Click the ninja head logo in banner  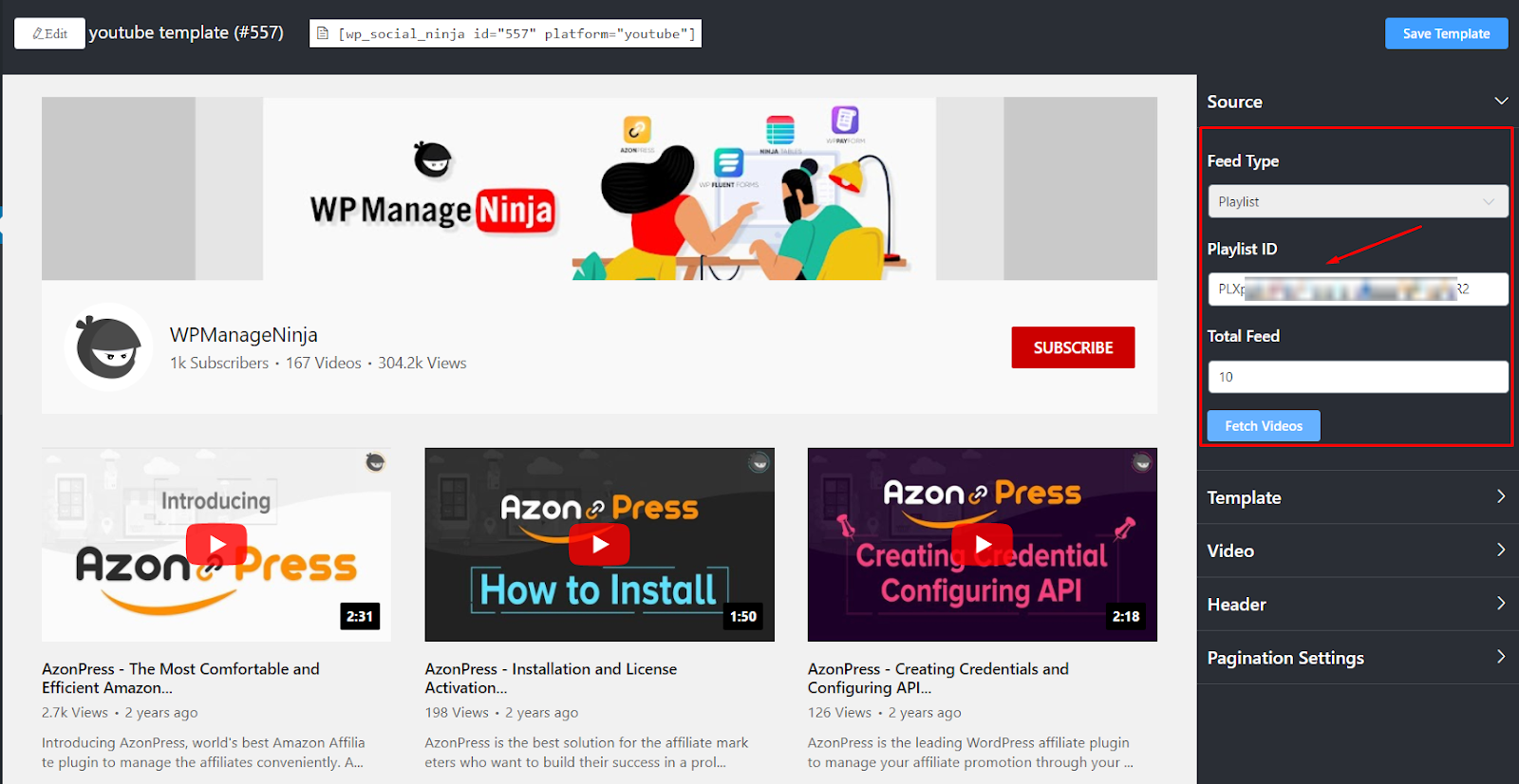point(433,159)
